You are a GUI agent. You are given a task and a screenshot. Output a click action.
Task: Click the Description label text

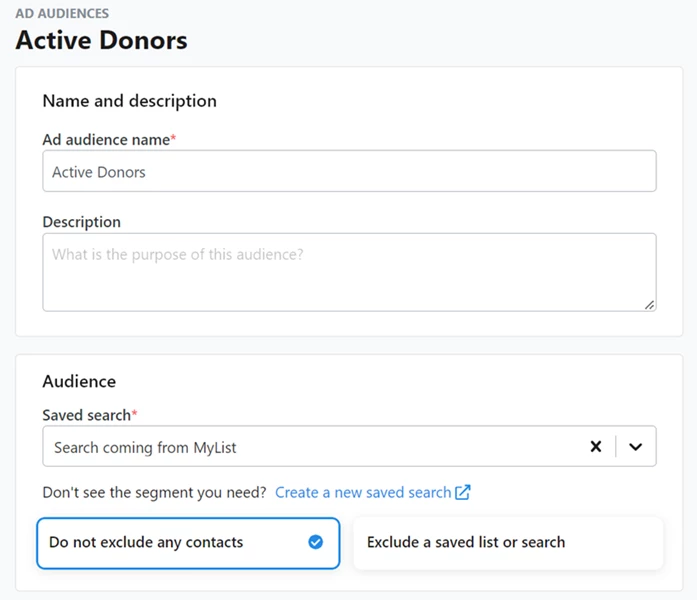point(82,222)
